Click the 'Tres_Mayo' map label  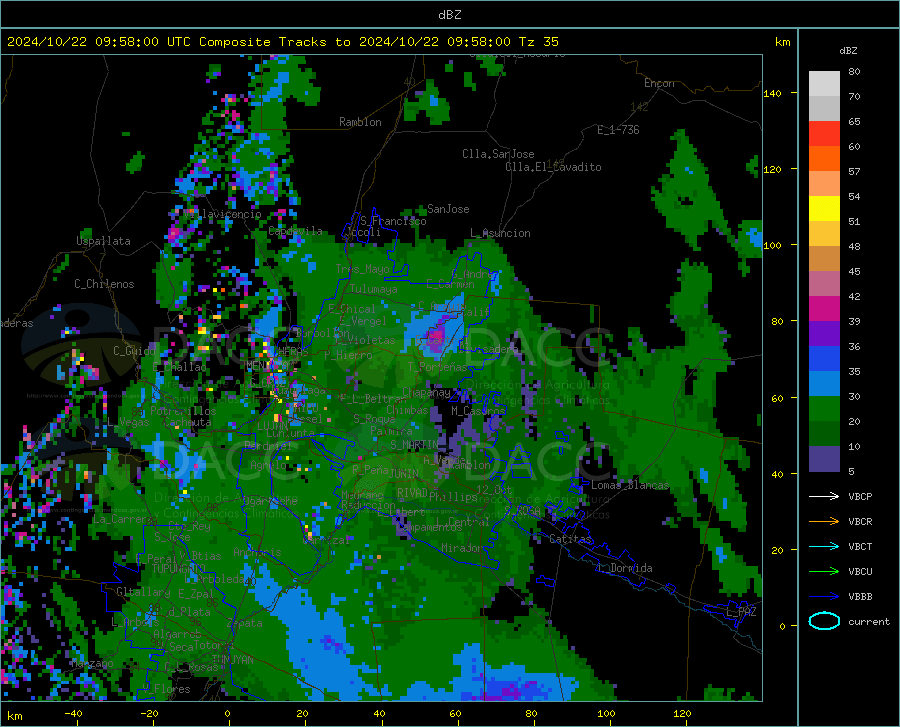(362, 269)
